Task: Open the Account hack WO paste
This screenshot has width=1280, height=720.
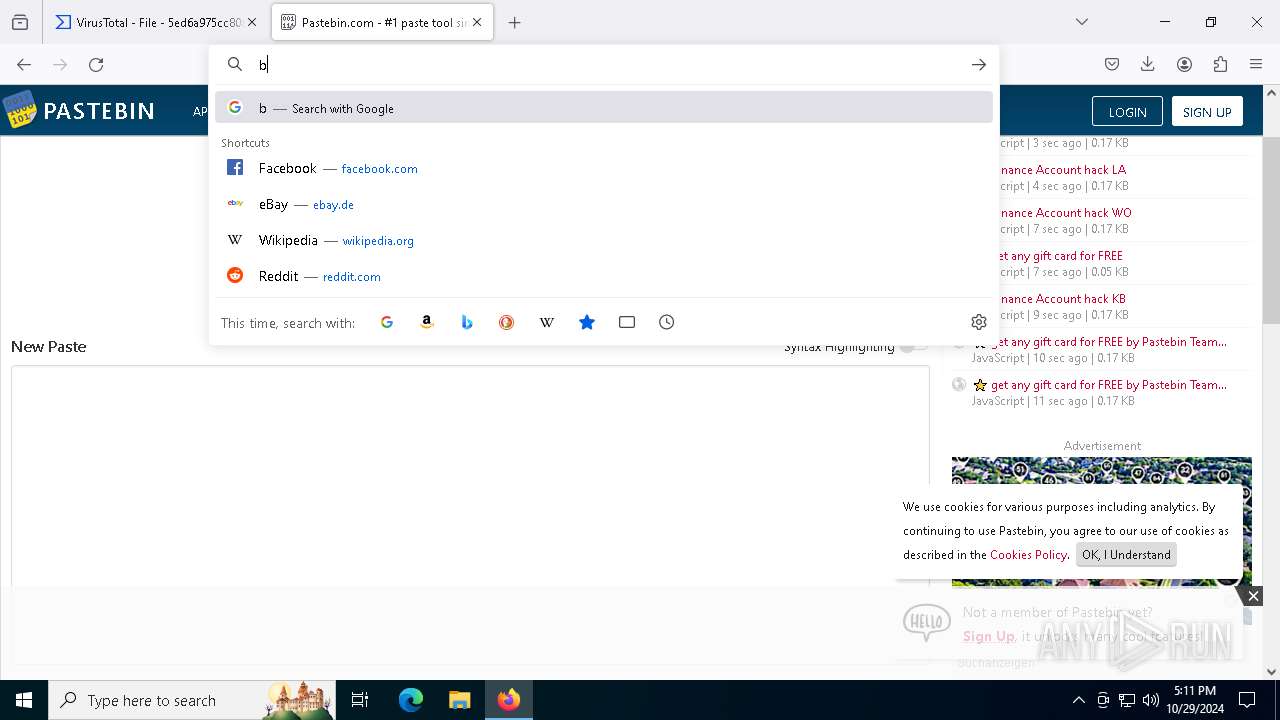Action: 1065,212
